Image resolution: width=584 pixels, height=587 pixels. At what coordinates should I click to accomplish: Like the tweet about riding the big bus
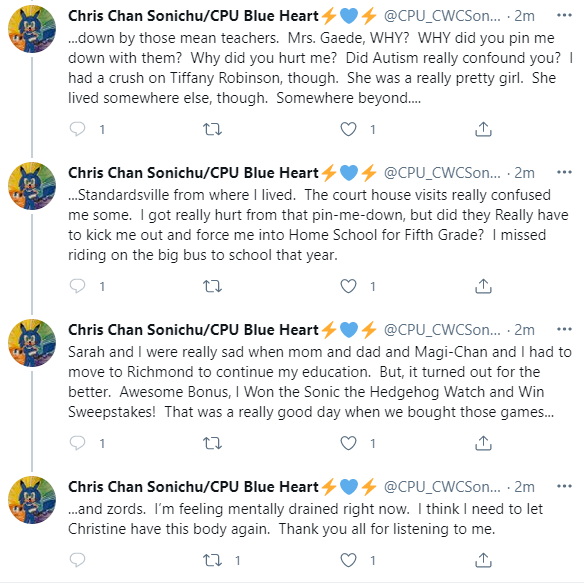pos(348,286)
